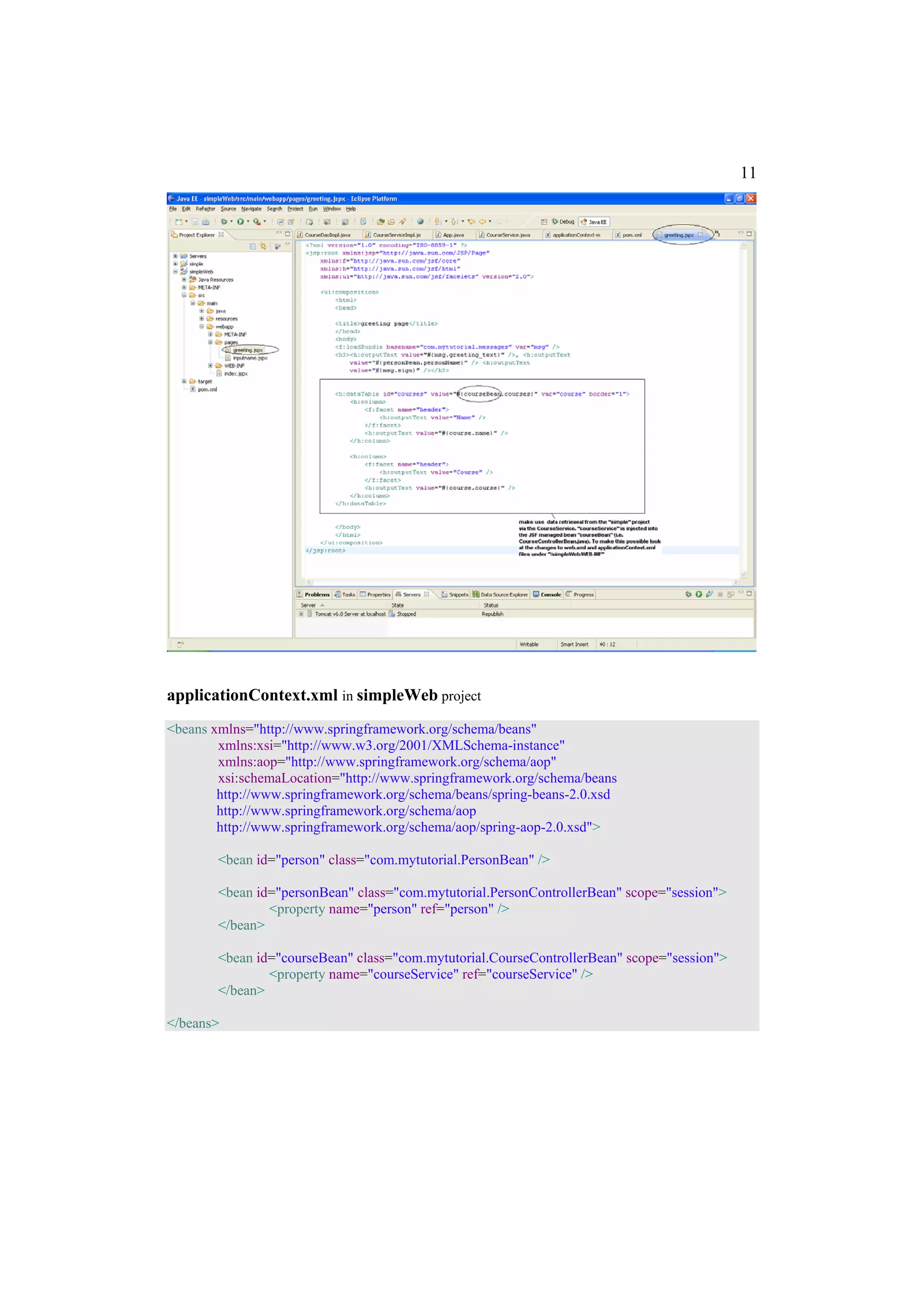Image resolution: width=924 pixels, height=1308 pixels.
Task: Open dropdown arrow beside External Tools icon
Action: (265, 222)
